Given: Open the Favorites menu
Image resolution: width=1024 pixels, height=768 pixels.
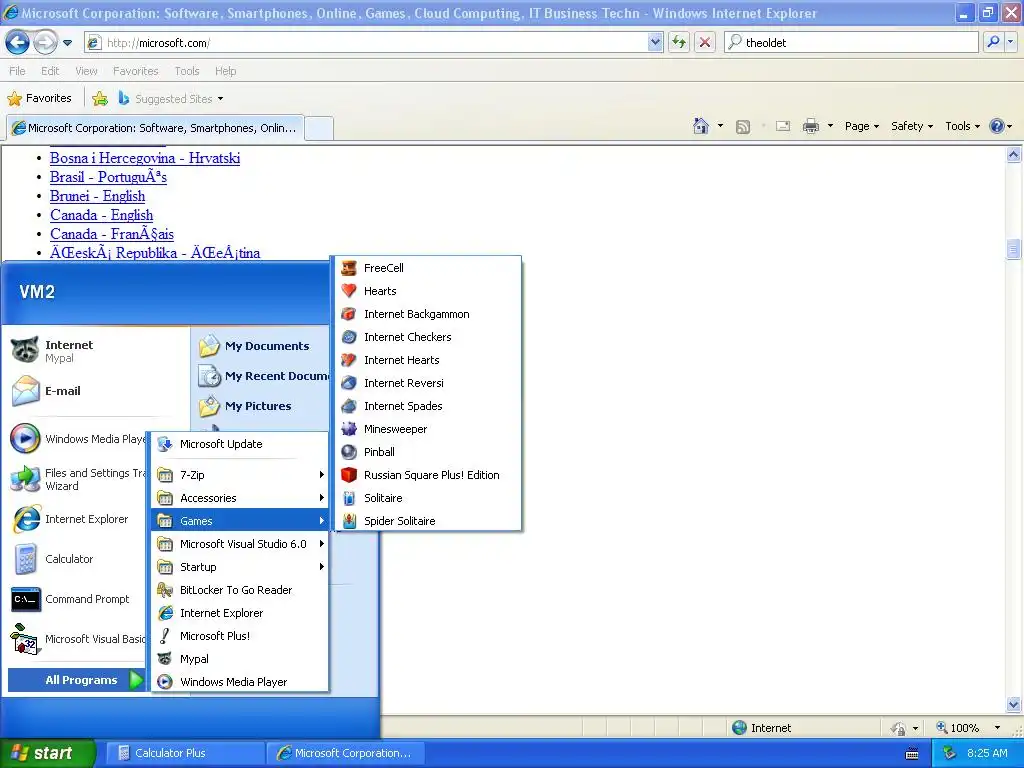Looking at the screenshot, I should click(135, 71).
